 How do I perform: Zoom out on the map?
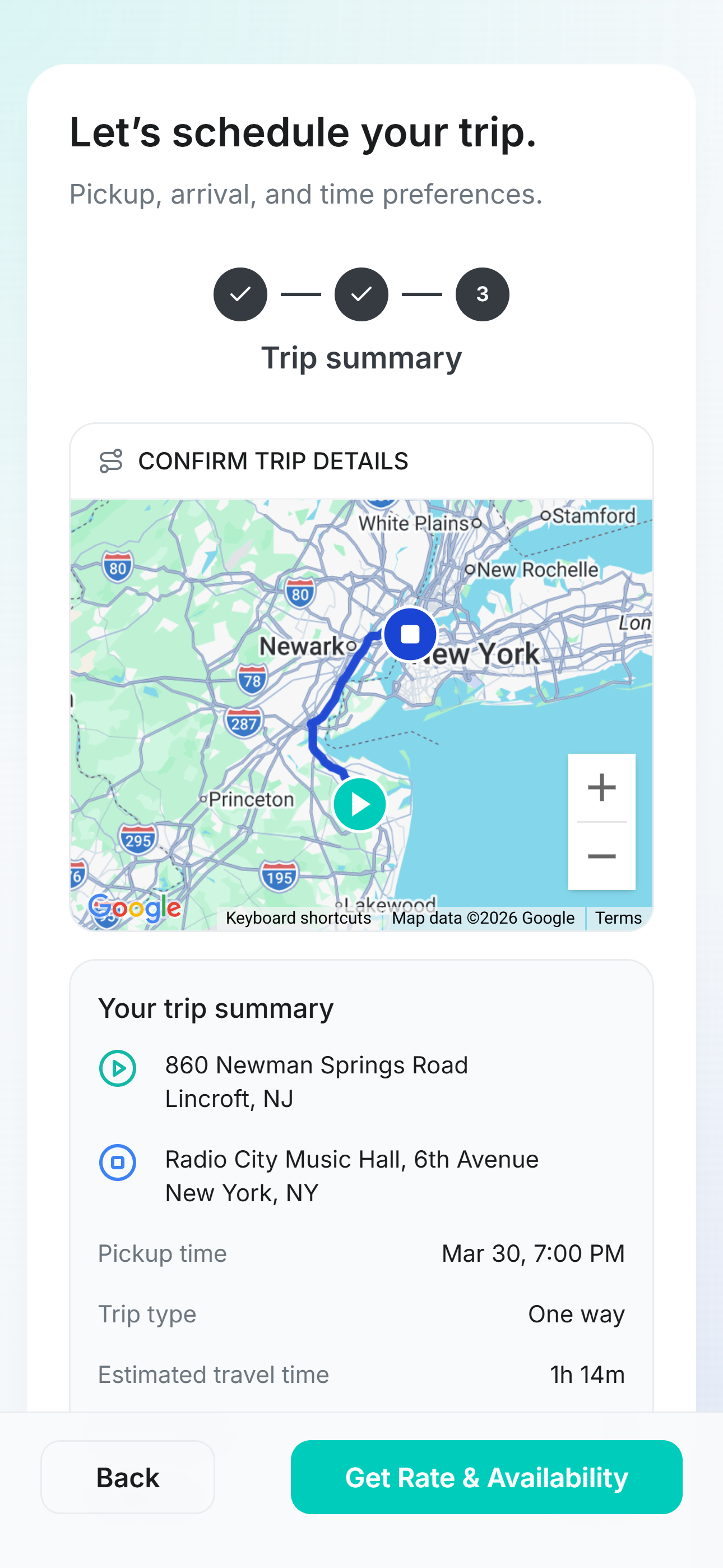point(601,856)
